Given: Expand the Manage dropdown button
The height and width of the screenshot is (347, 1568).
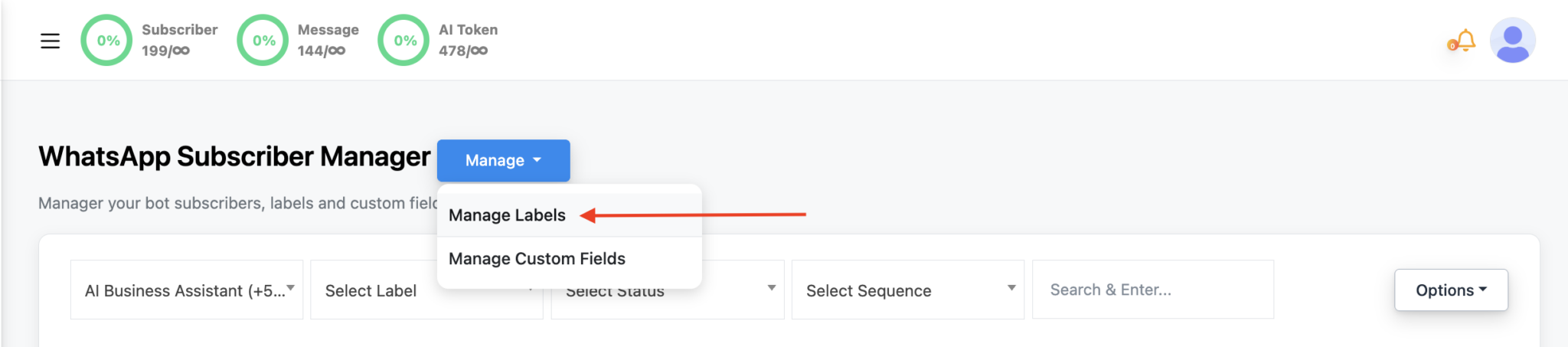Looking at the screenshot, I should point(503,160).
